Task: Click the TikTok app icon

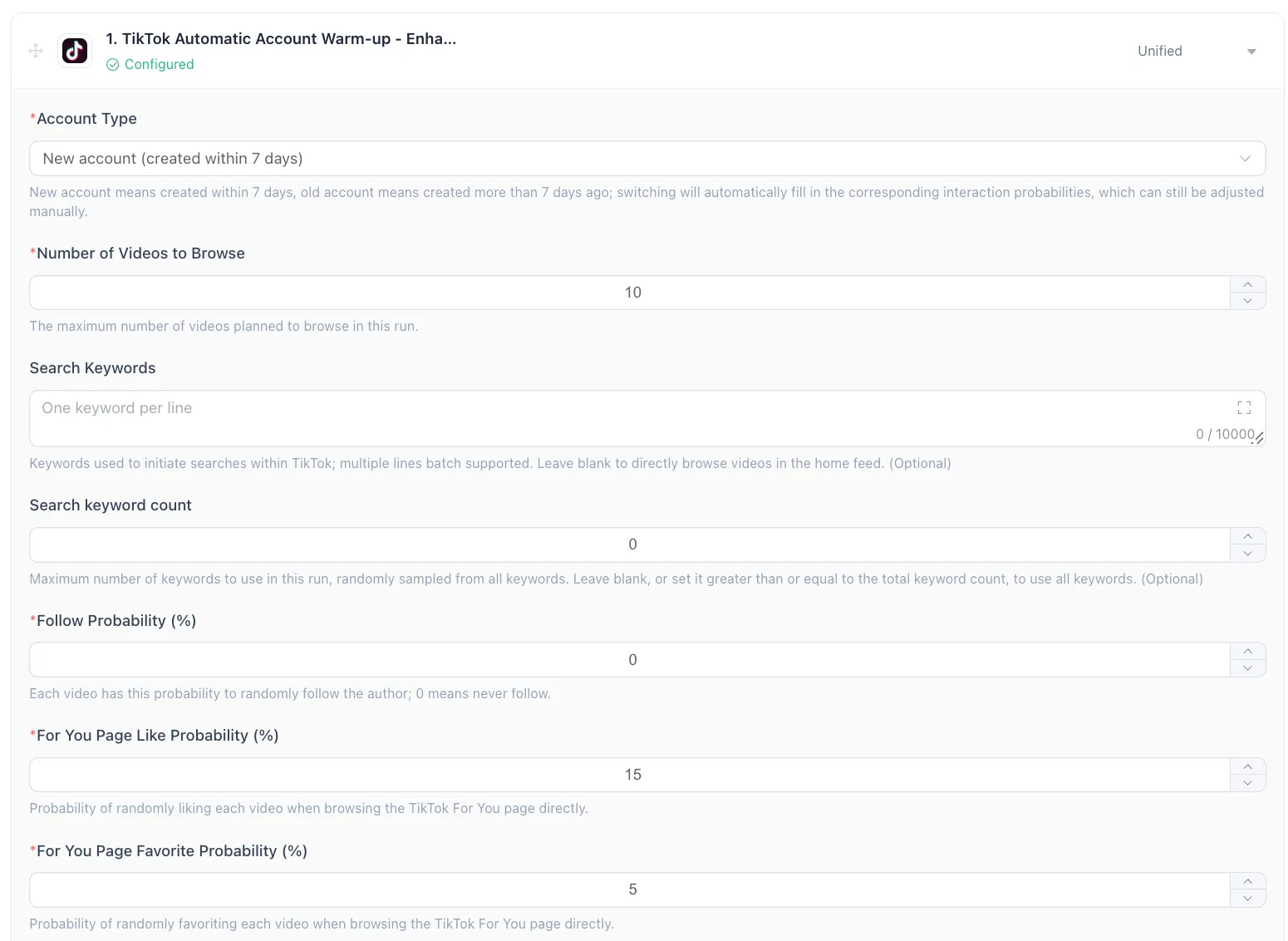Action: pyautogui.click(x=75, y=51)
